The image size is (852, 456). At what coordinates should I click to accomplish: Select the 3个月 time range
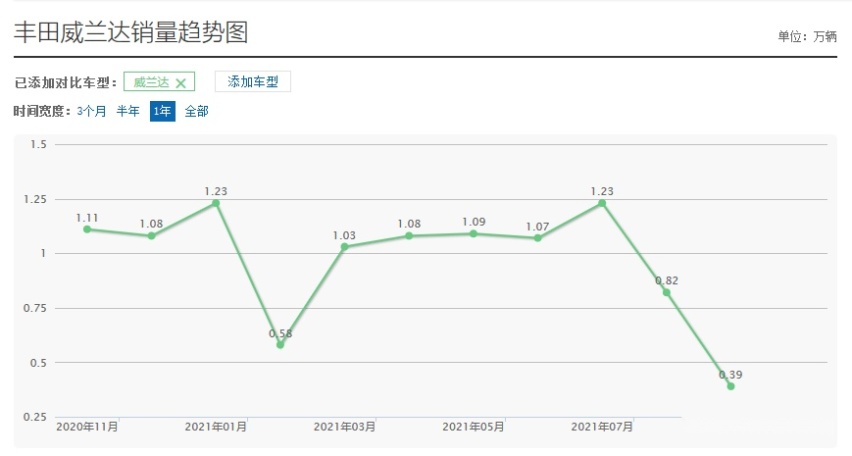91,111
